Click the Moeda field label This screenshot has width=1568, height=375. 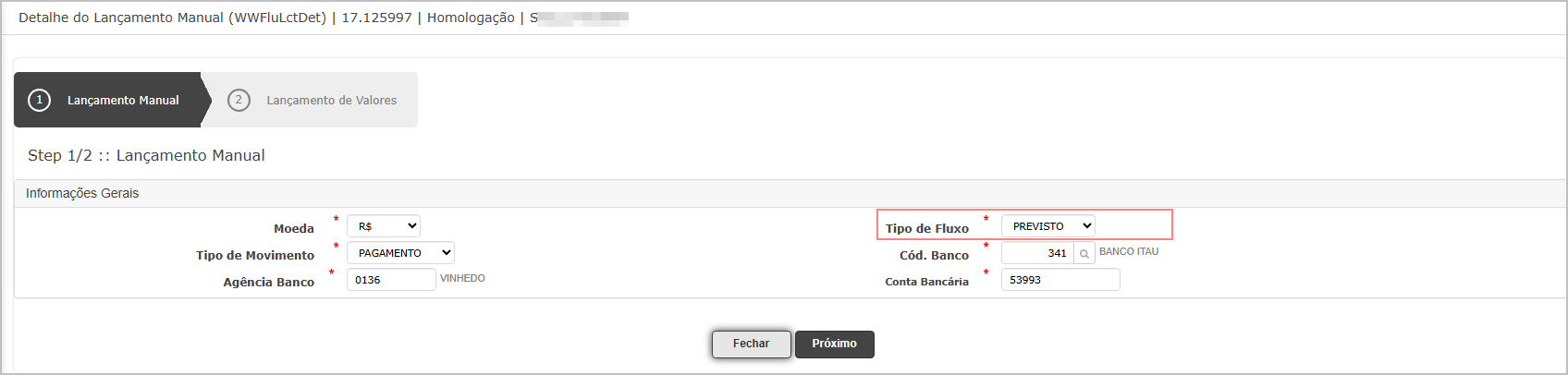294,228
